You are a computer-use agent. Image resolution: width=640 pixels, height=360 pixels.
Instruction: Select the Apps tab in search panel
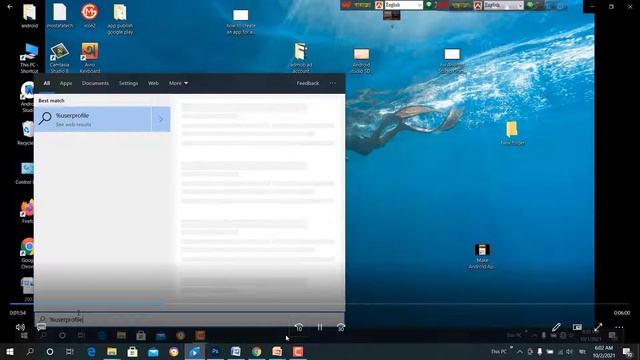pyautogui.click(x=66, y=83)
